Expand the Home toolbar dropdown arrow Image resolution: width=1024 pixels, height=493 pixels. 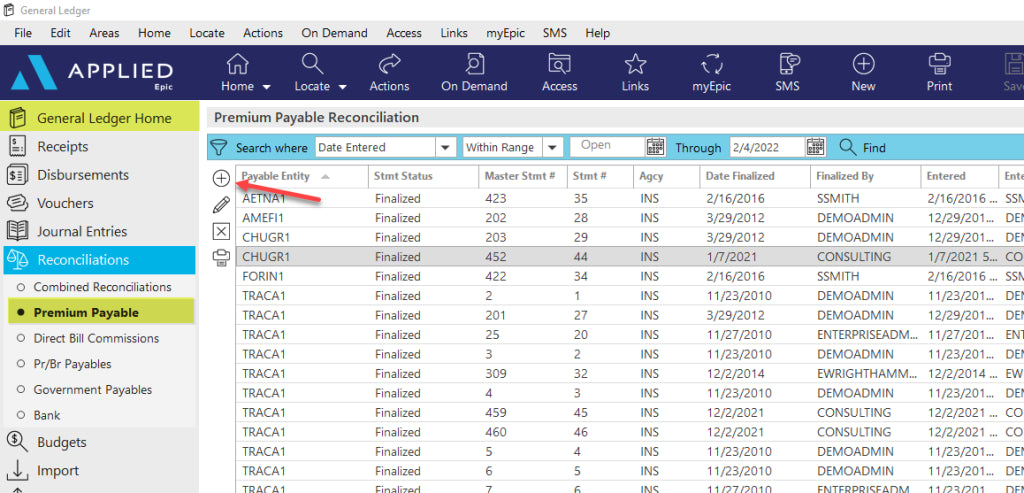[x=262, y=87]
